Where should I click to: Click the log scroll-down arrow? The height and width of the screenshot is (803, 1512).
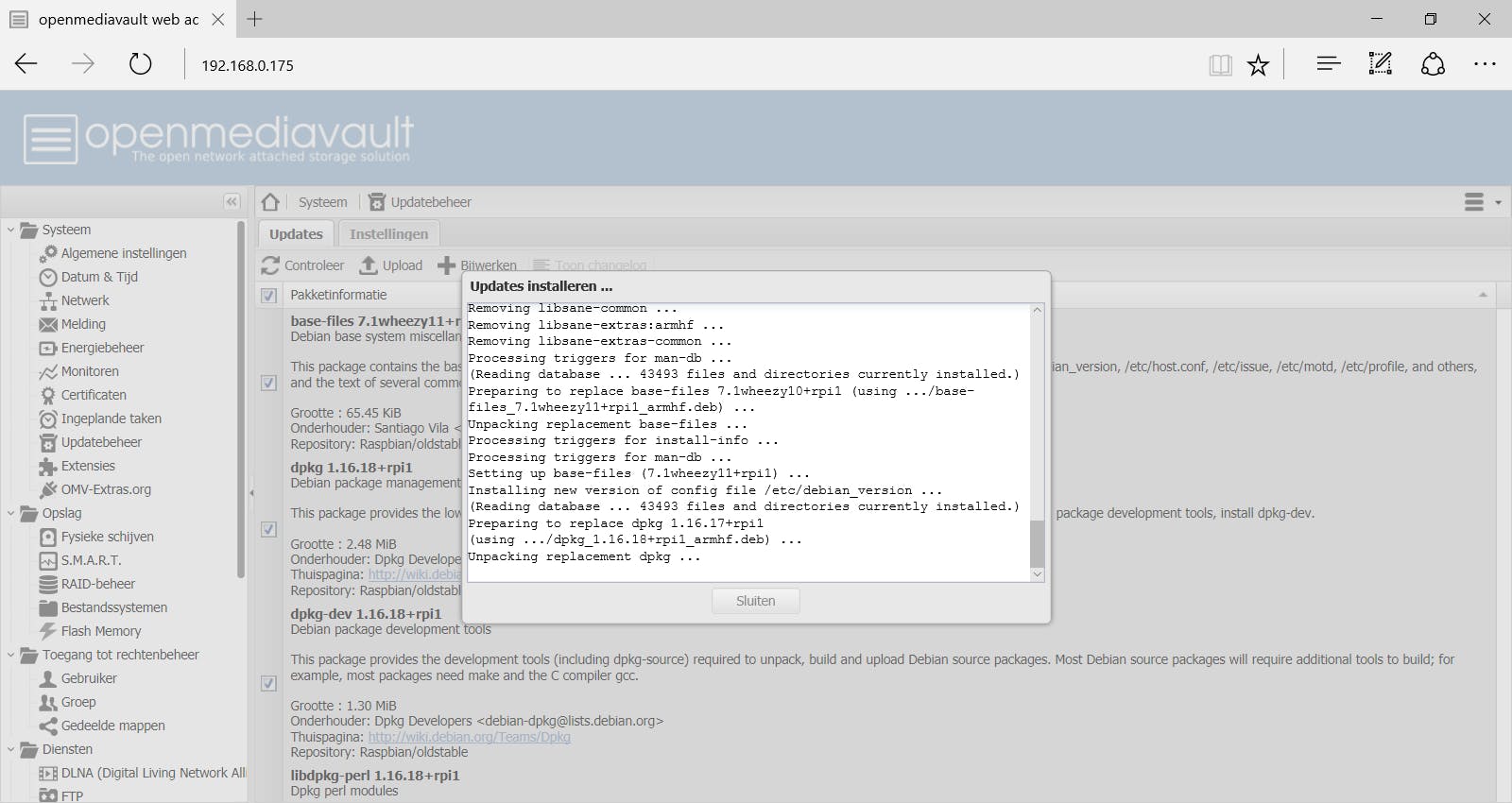[1037, 574]
